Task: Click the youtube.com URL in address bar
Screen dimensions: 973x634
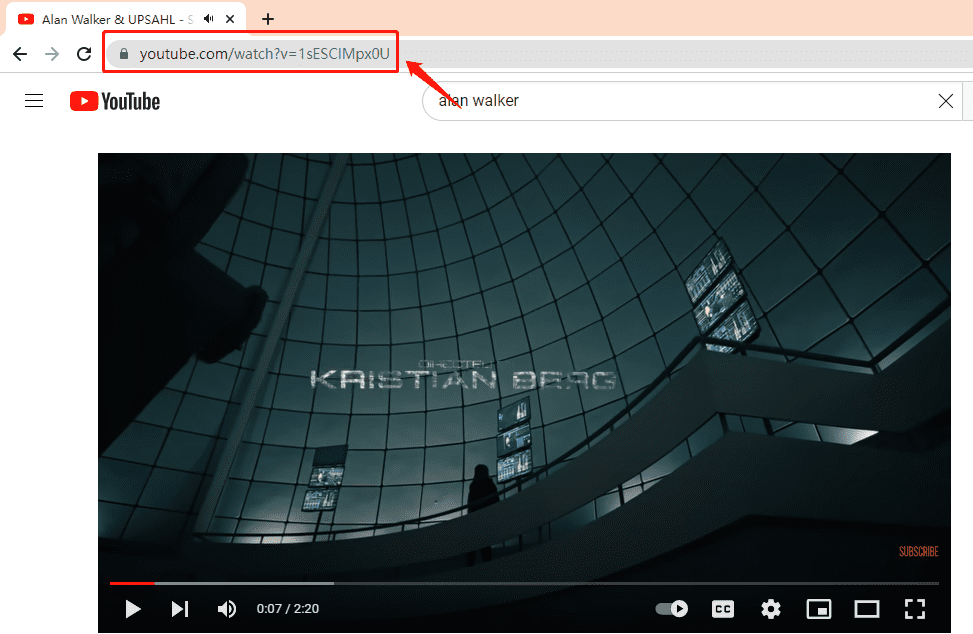Action: pyautogui.click(x=264, y=54)
